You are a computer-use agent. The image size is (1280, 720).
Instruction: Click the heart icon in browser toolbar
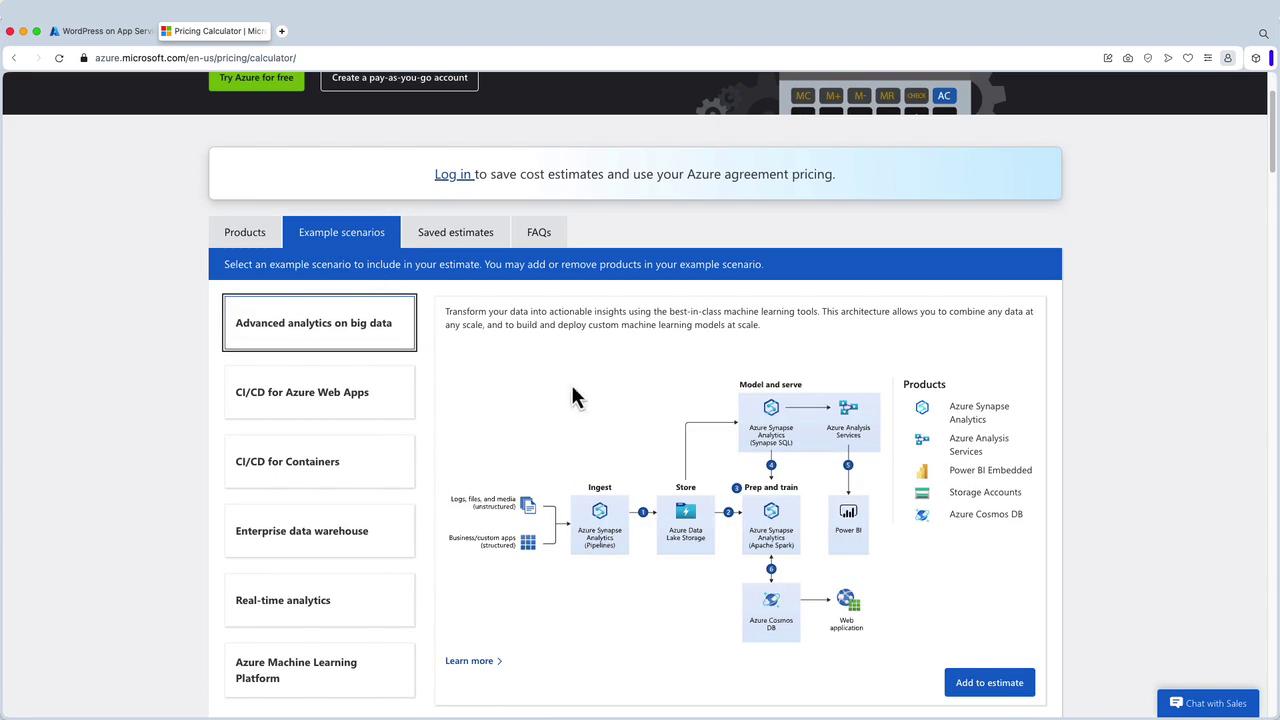pos(1188,58)
